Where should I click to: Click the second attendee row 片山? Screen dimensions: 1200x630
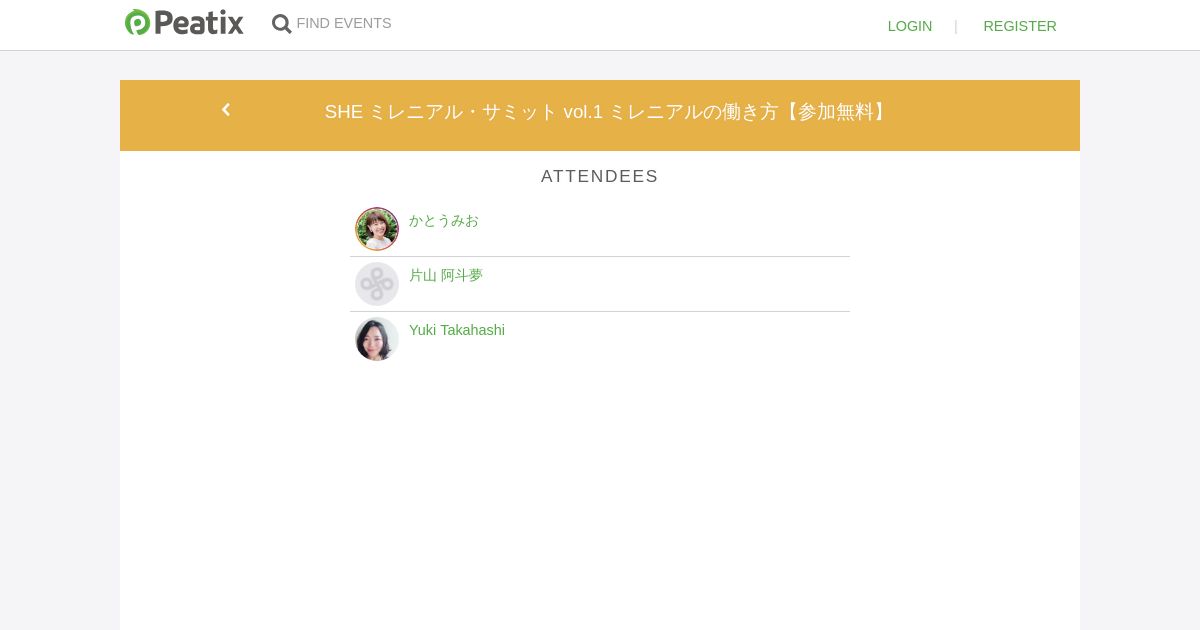pos(650,285)
